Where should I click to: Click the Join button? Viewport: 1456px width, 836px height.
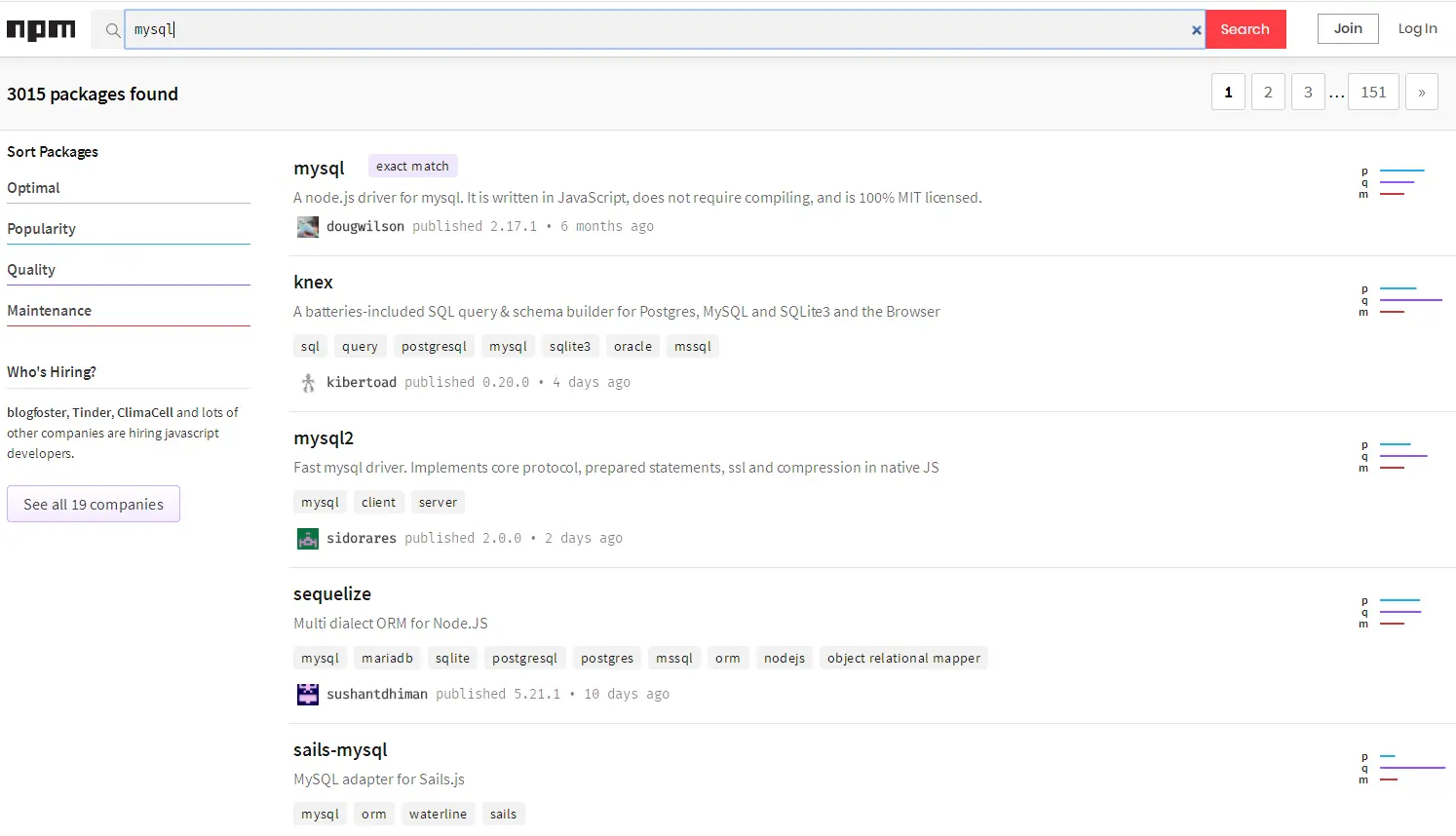tap(1348, 28)
